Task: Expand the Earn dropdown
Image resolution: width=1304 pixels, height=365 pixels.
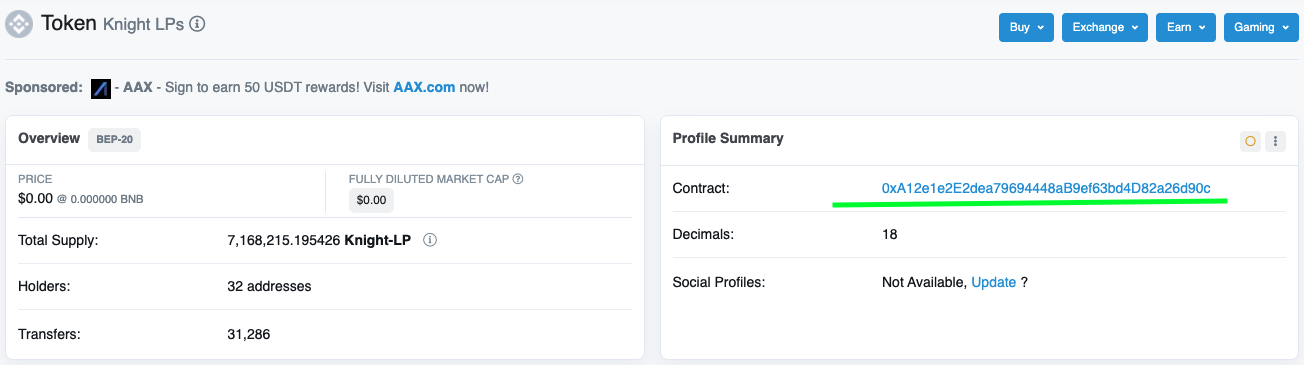Action: pyautogui.click(x=1186, y=27)
